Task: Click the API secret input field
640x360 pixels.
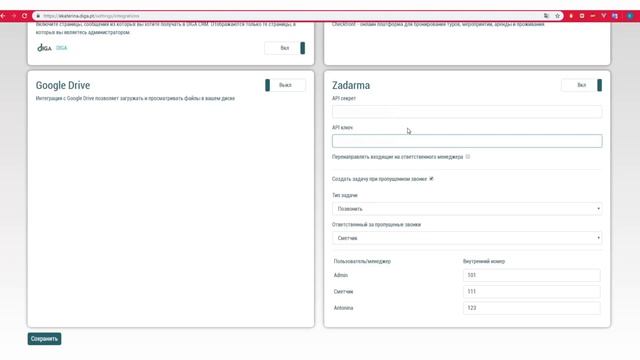Action: 467,112
